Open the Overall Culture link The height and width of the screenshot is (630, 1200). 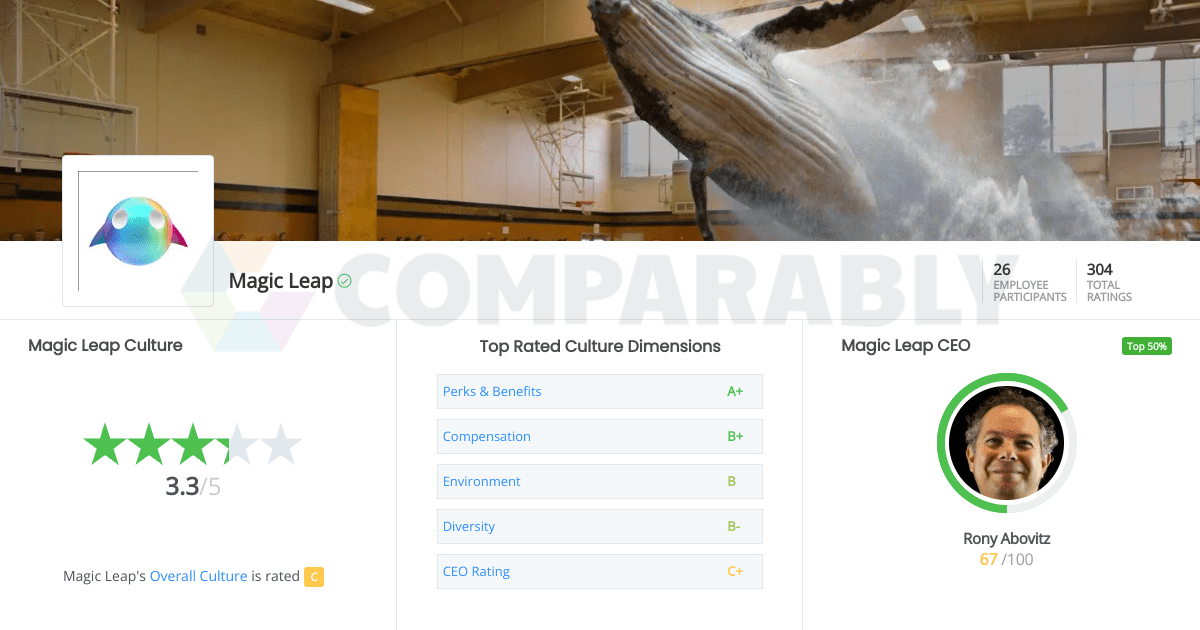coord(198,576)
